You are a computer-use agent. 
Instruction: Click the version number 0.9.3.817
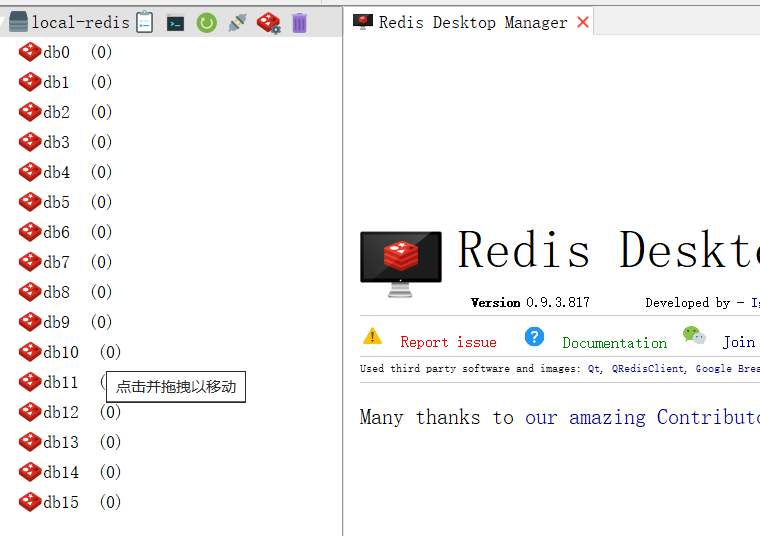pyautogui.click(x=558, y=303)
